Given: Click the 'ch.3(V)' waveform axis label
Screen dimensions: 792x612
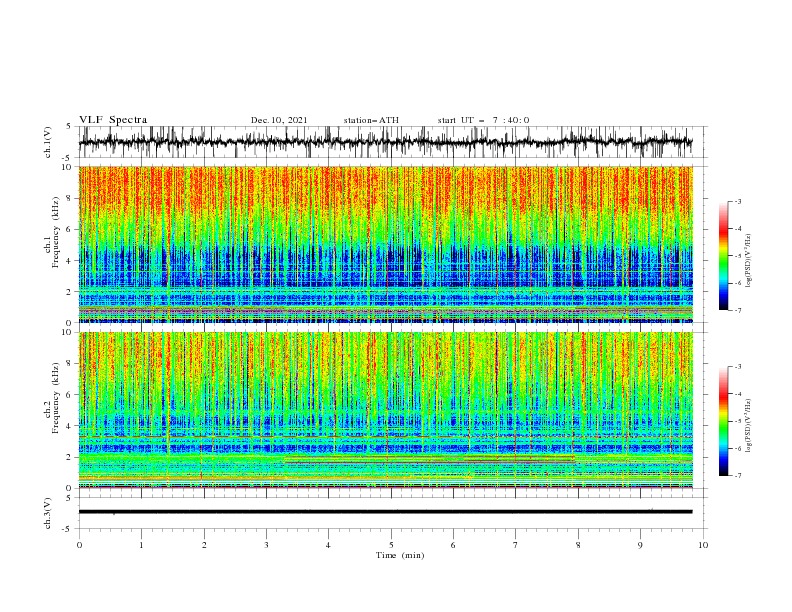Looking at the screenshot, I should 48,513.
